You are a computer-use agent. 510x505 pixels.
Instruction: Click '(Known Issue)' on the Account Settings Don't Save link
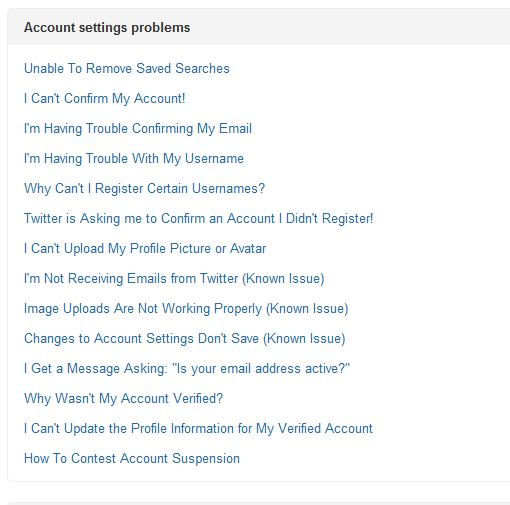(304, 339)
